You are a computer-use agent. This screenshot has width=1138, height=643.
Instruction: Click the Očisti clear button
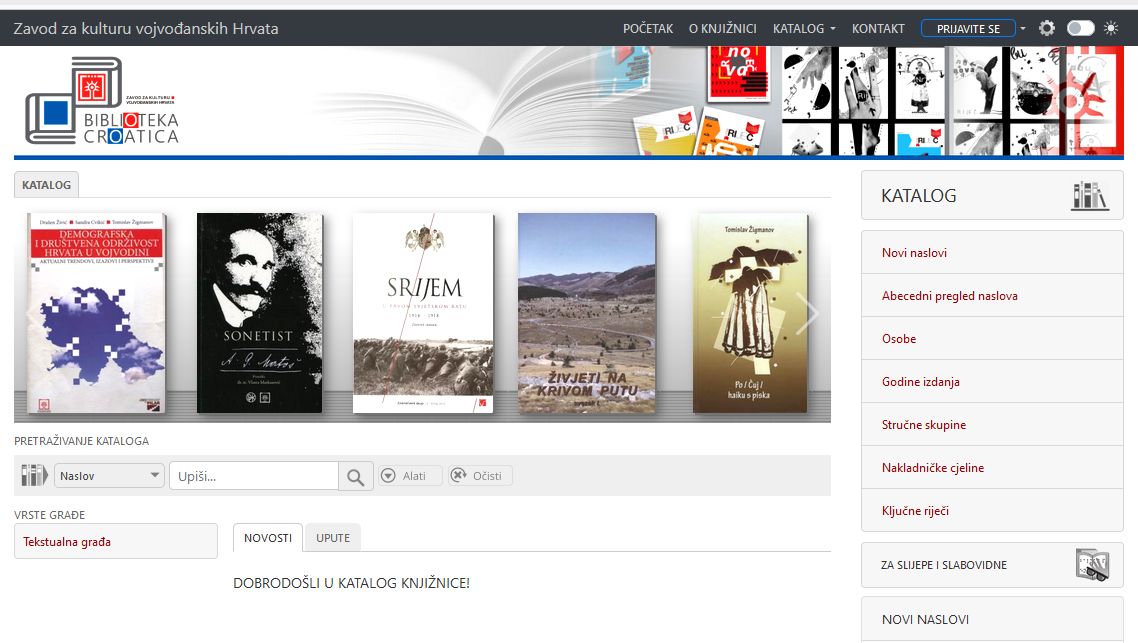[480, 476]
